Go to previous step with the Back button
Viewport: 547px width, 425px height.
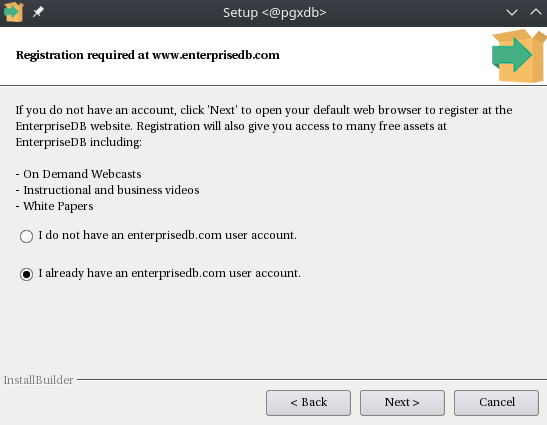(308, 403)
